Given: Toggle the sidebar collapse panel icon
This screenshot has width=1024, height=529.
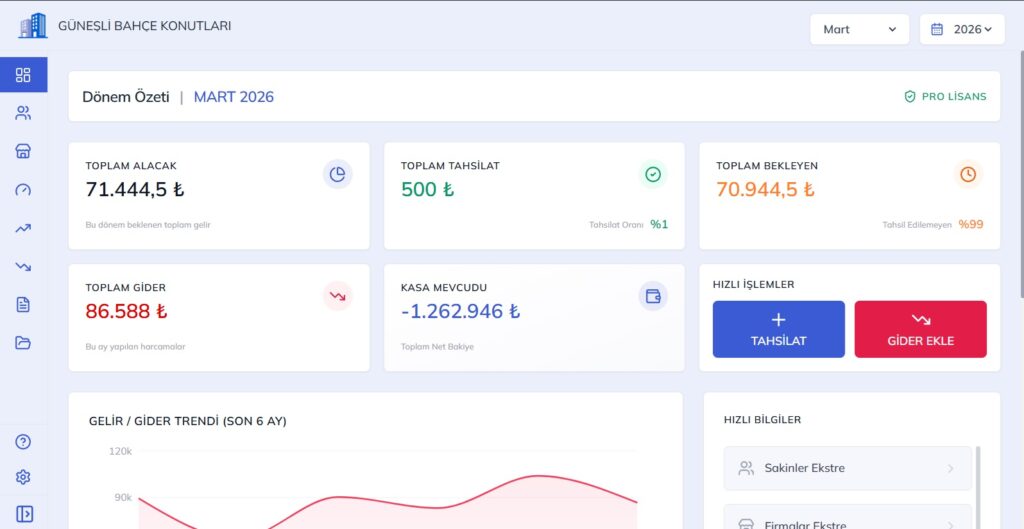Looking at the screenshot, I should tap(24, 514).
